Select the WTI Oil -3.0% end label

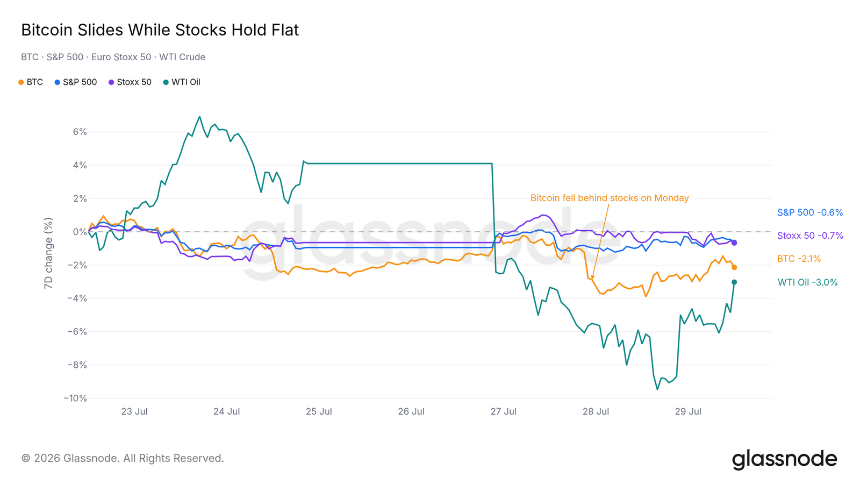pos(807,283)
